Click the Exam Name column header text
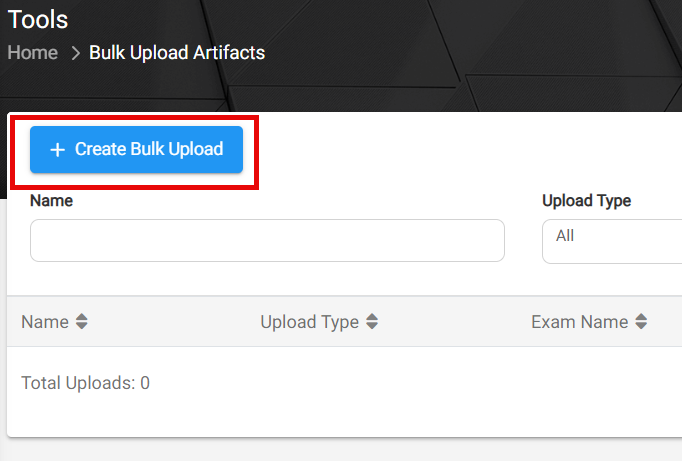The height and width of the screenshot is (461, 682). click(x=580, y=322)
